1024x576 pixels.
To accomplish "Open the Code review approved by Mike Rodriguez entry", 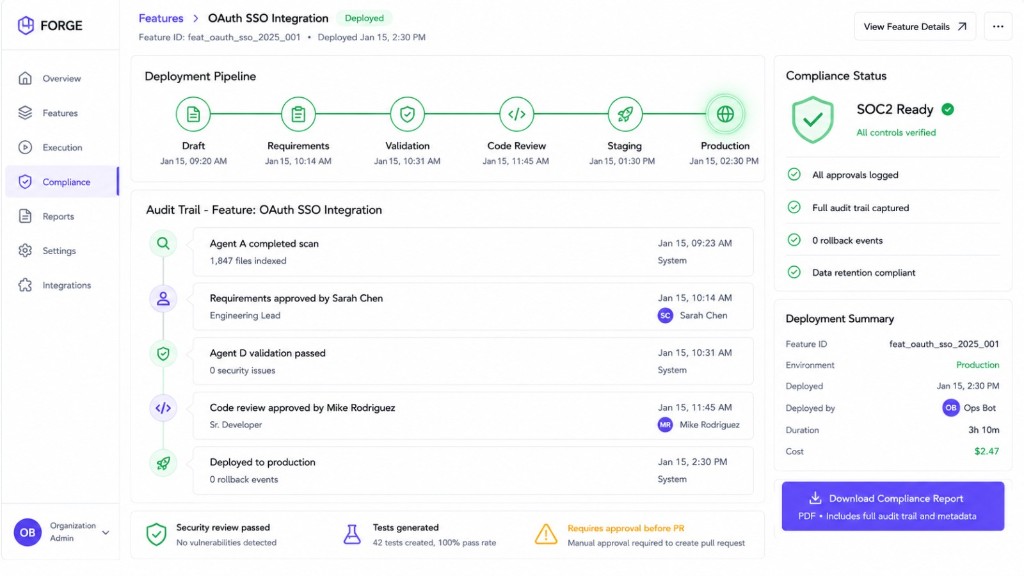I will coord(473,416).
